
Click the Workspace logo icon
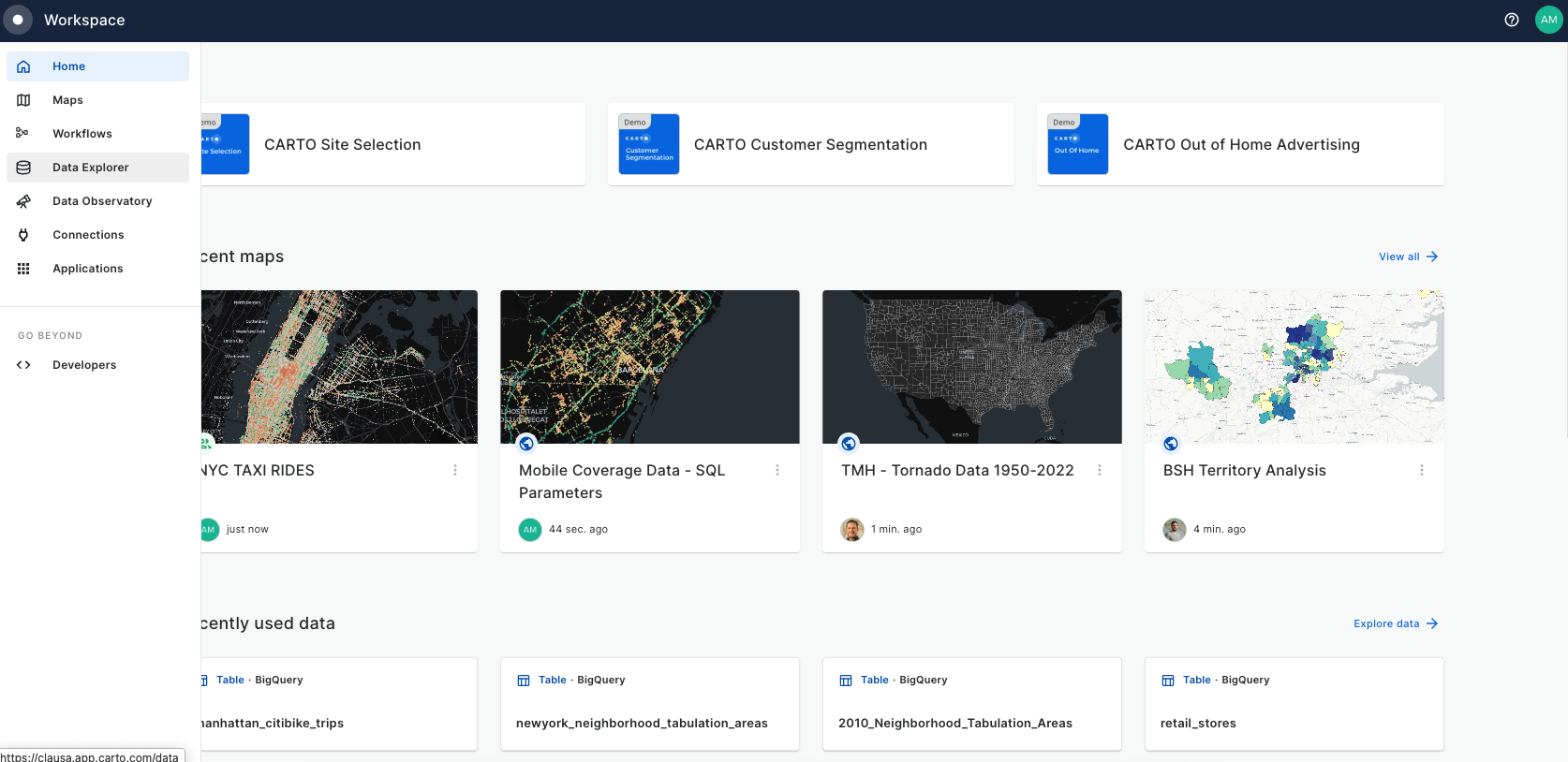[18, 20]
